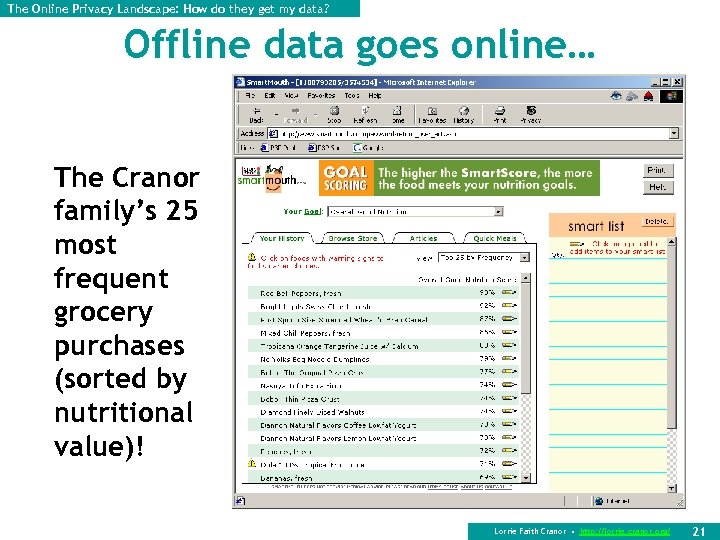Click the gray icon between eye and red bell
Viewport: 720px width, 540px height.
(632, 96)
